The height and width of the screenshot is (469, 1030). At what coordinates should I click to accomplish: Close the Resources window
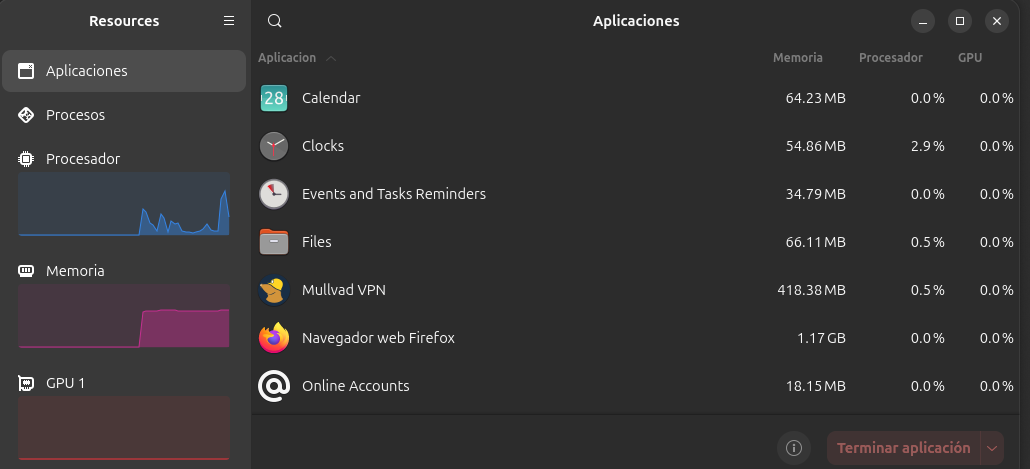tap(996, 21)
